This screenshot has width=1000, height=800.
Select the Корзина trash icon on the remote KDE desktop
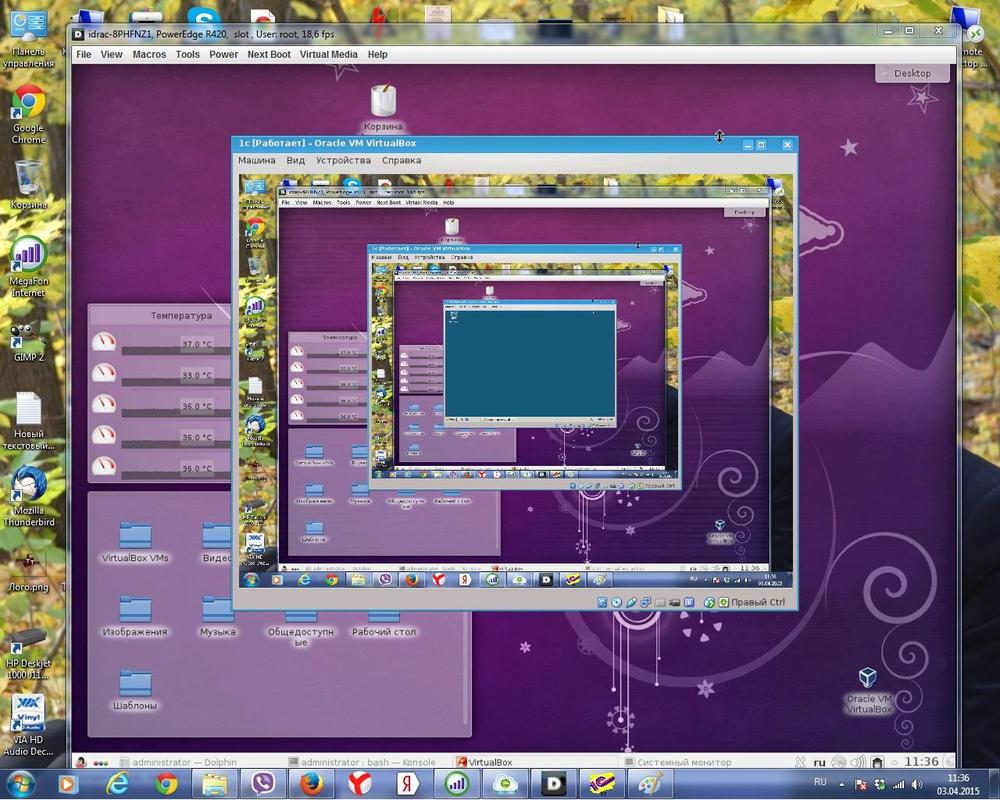click(x=383, y=108)
